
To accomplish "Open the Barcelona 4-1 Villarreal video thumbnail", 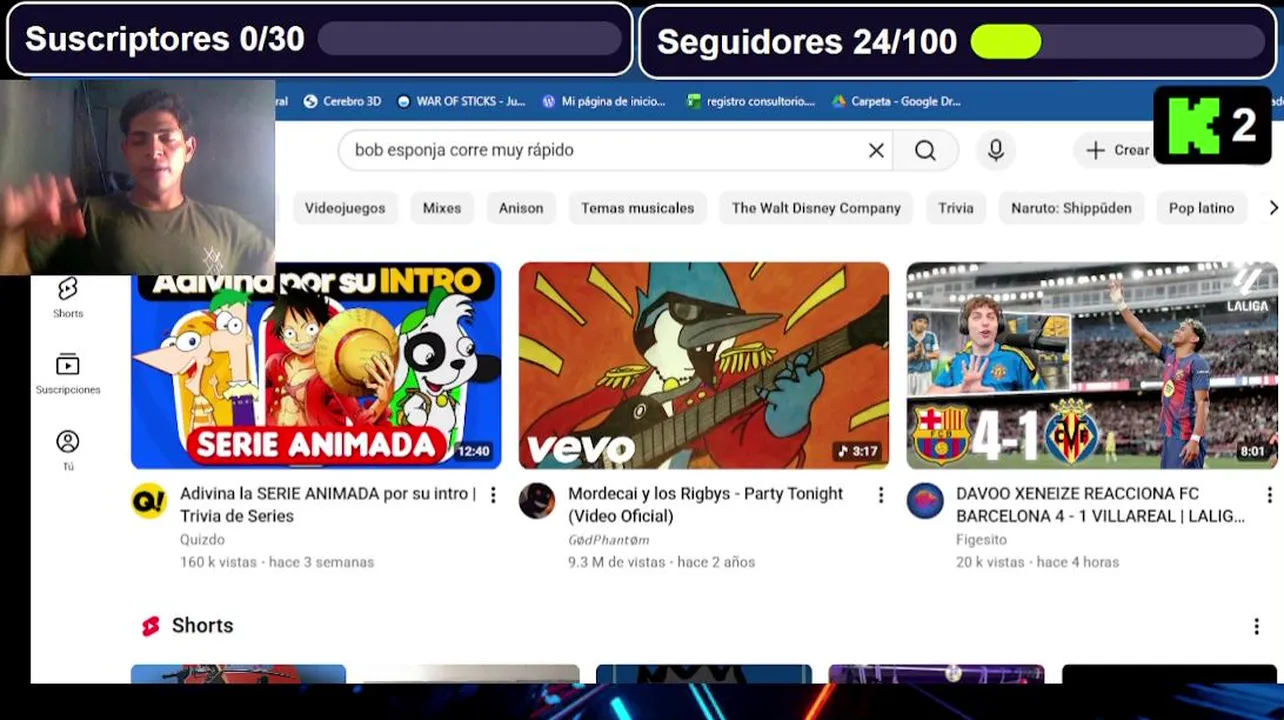I will [1092, 365].
